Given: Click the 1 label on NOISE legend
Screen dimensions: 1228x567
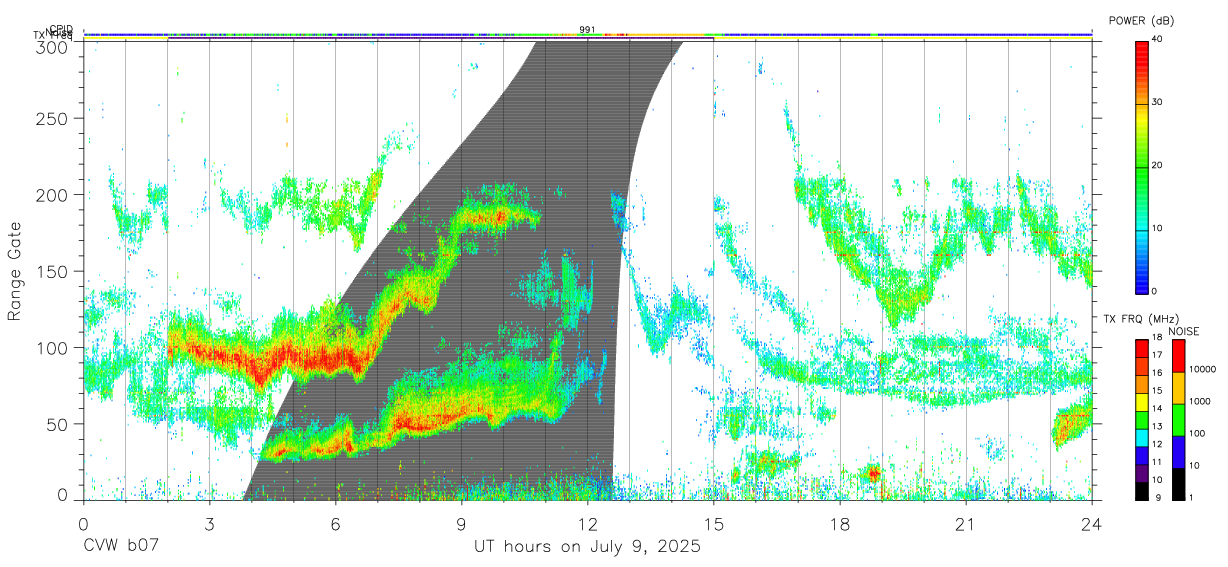Looking at the screenshot, I should pos(1191,497).
